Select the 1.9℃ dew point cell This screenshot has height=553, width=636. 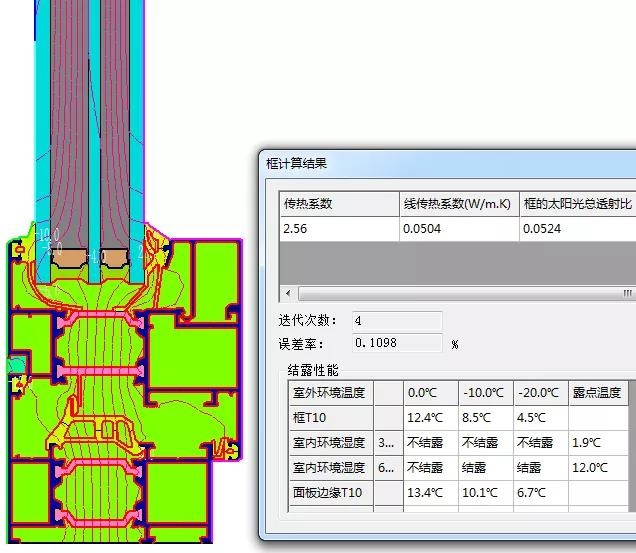pos(598,443)
